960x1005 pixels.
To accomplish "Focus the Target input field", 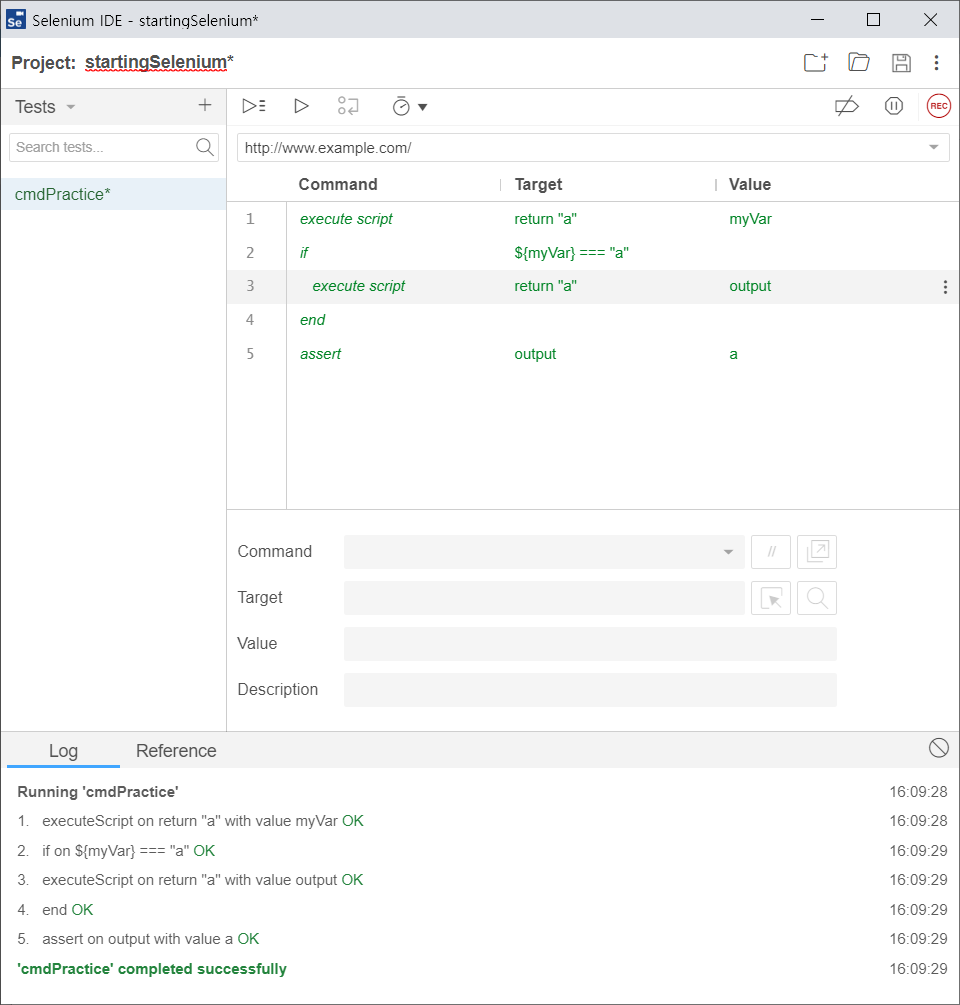I will (544, 598).
